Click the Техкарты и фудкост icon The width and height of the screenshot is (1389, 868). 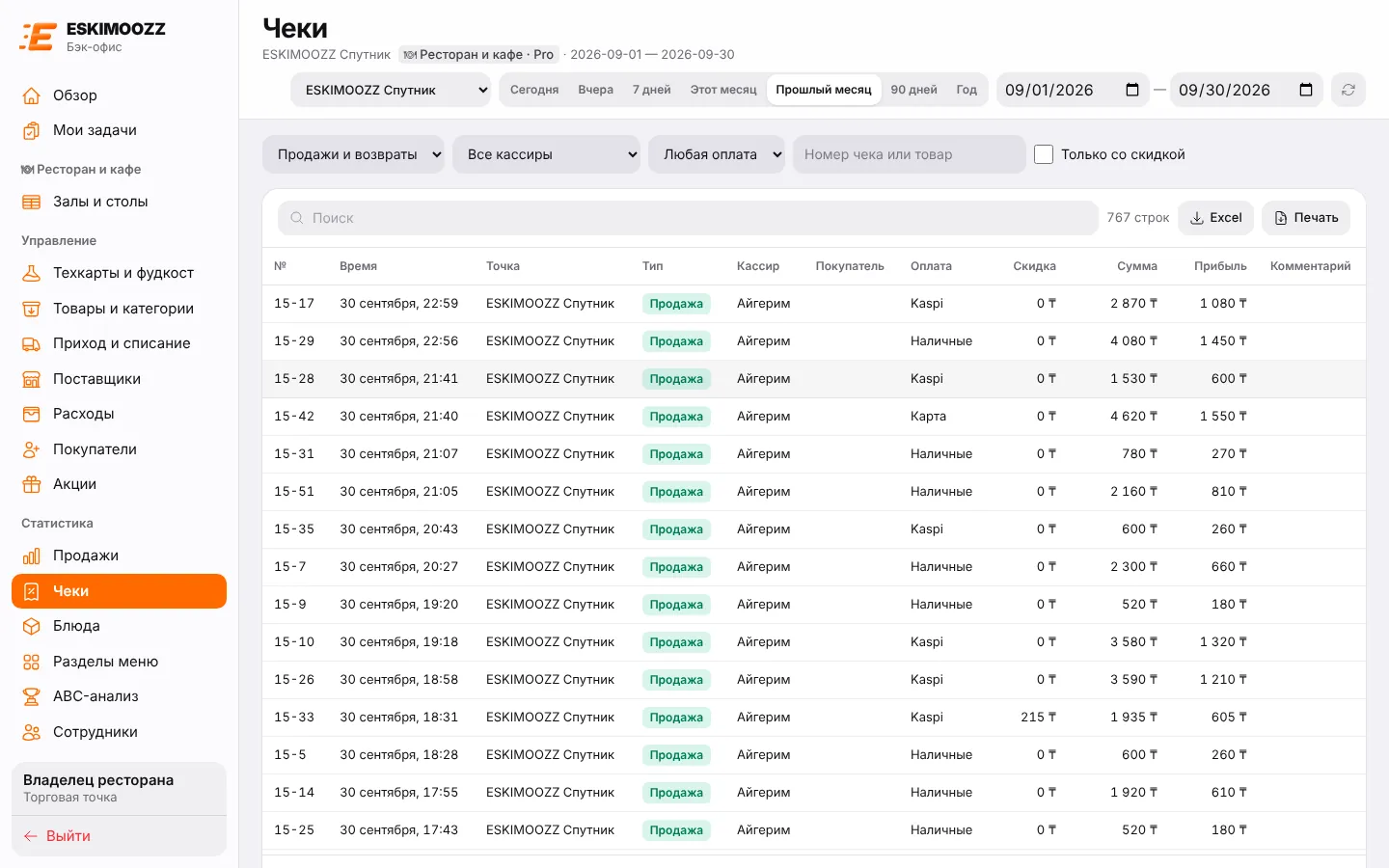pyautogui.click(x=32, y=273)
